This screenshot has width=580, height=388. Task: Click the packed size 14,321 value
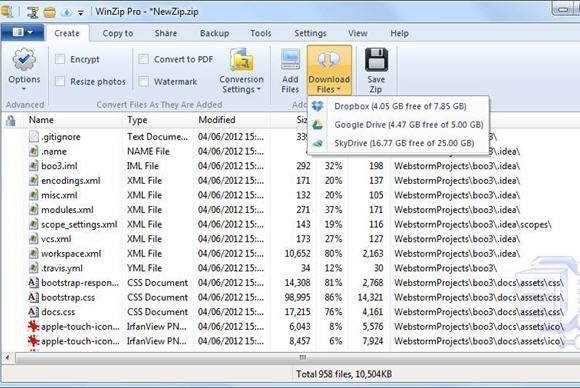click(x=370, y=297)
